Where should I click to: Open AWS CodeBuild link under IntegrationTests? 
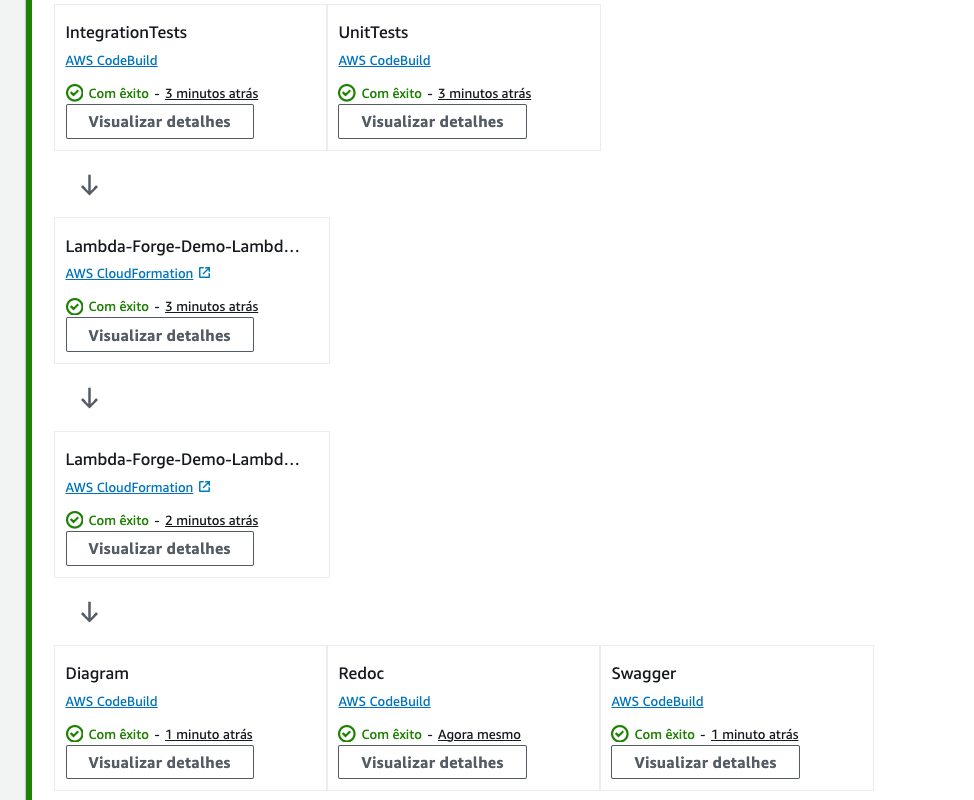[x=111, y=60]
